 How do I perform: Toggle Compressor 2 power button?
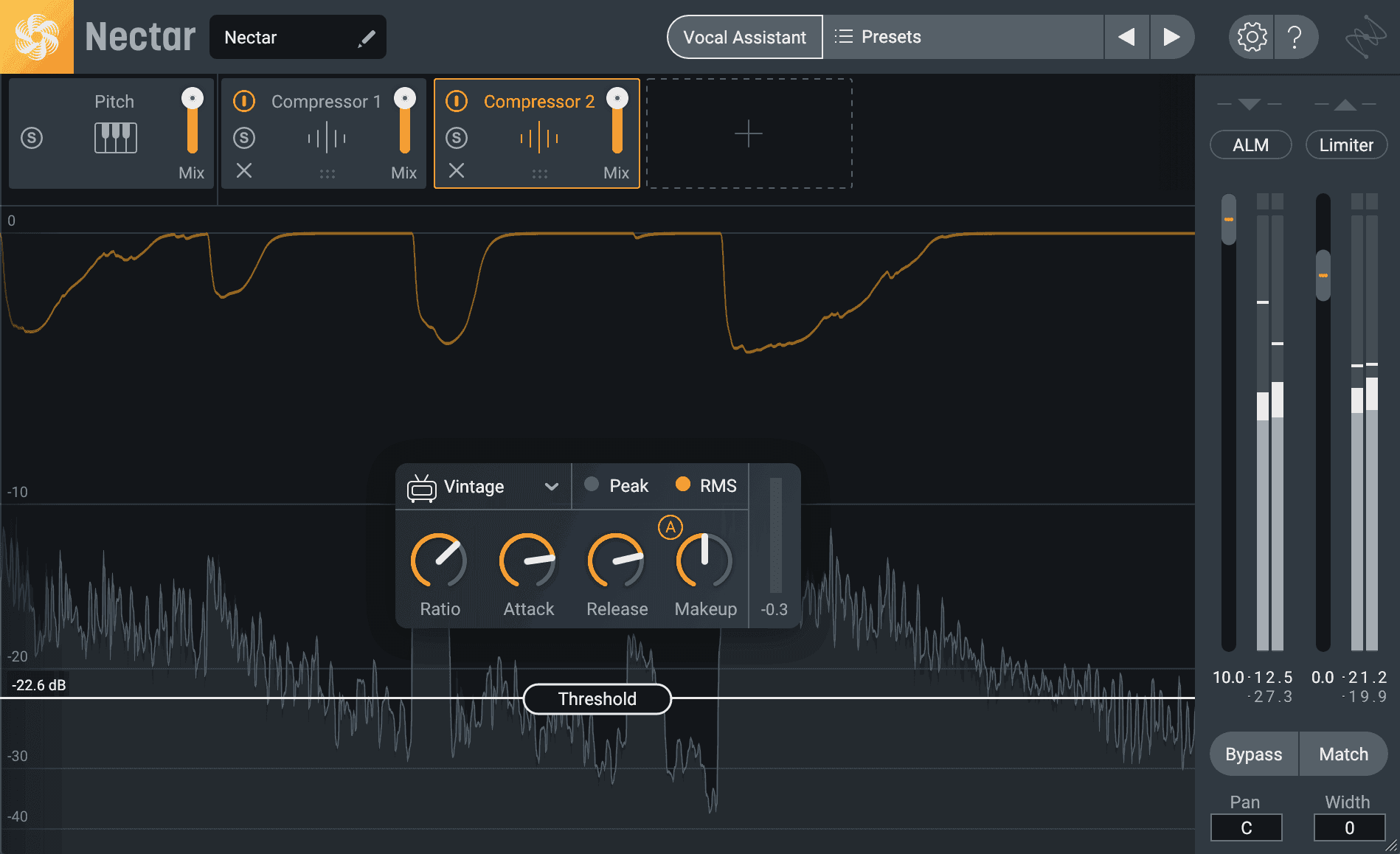tap(457, 101)
